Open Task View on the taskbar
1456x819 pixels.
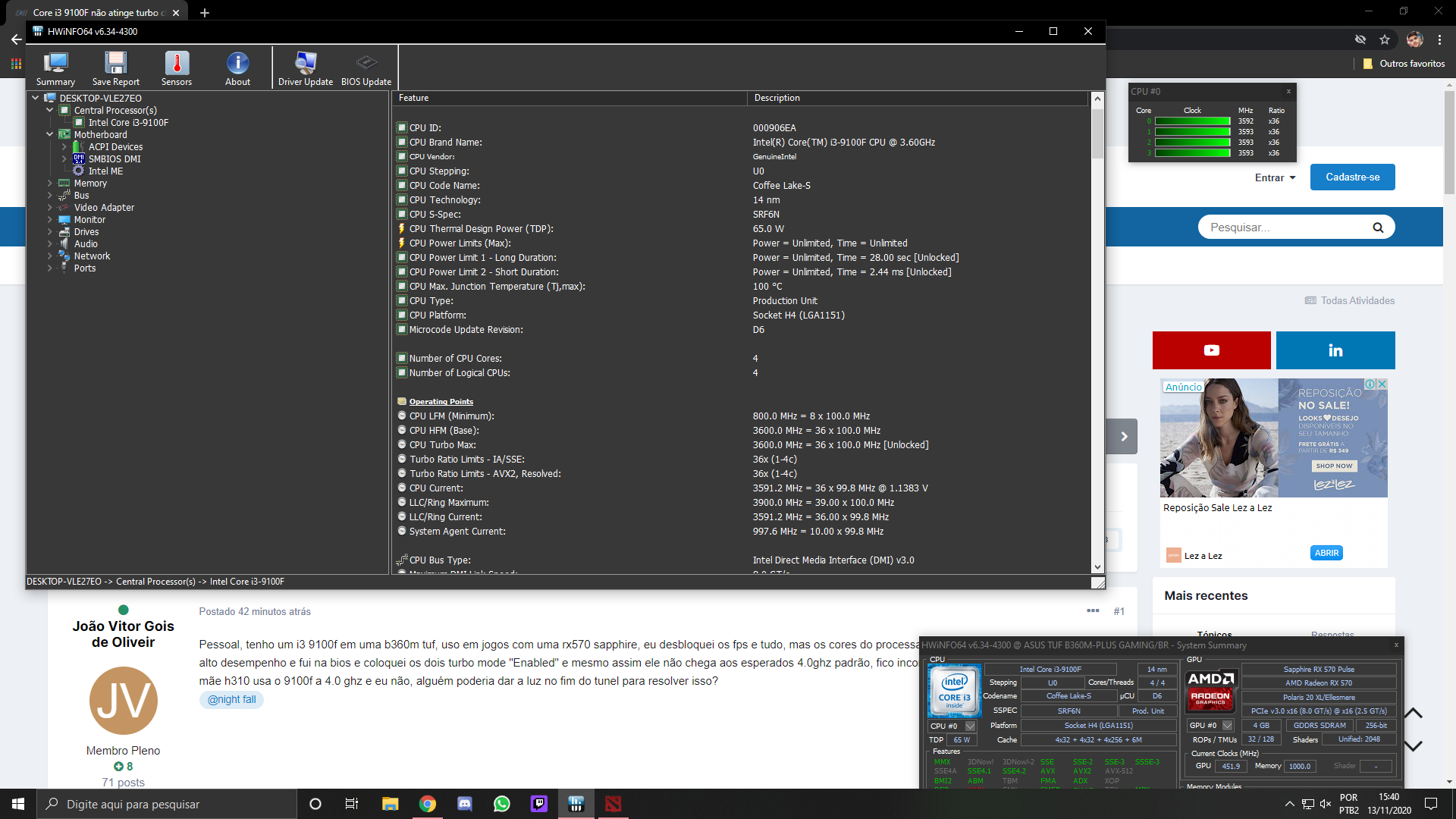click(351, 804)
